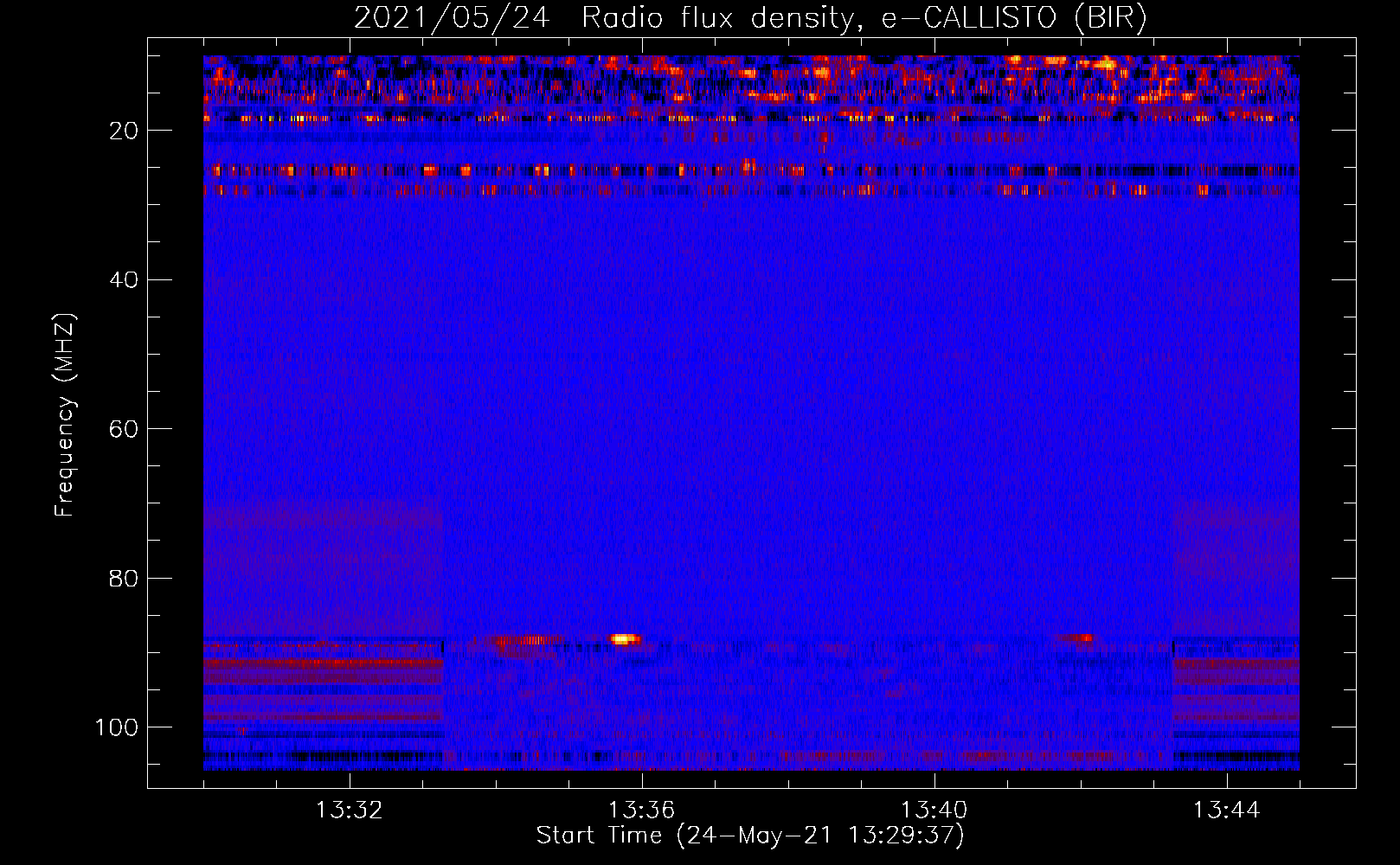Select the 100 MHz frequency tick label
Screen dimensions: 1400x865
click(117, 727)
